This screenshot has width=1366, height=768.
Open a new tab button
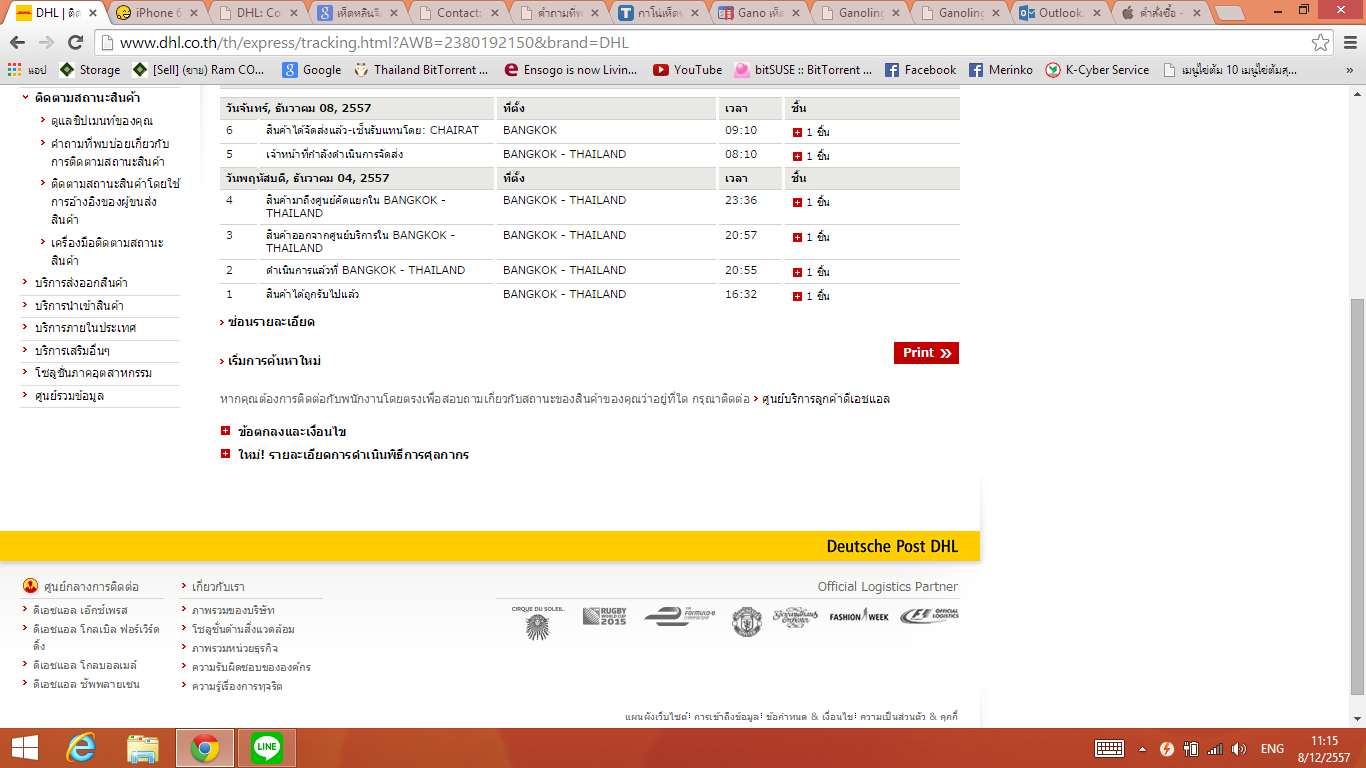click(1230, 14)
